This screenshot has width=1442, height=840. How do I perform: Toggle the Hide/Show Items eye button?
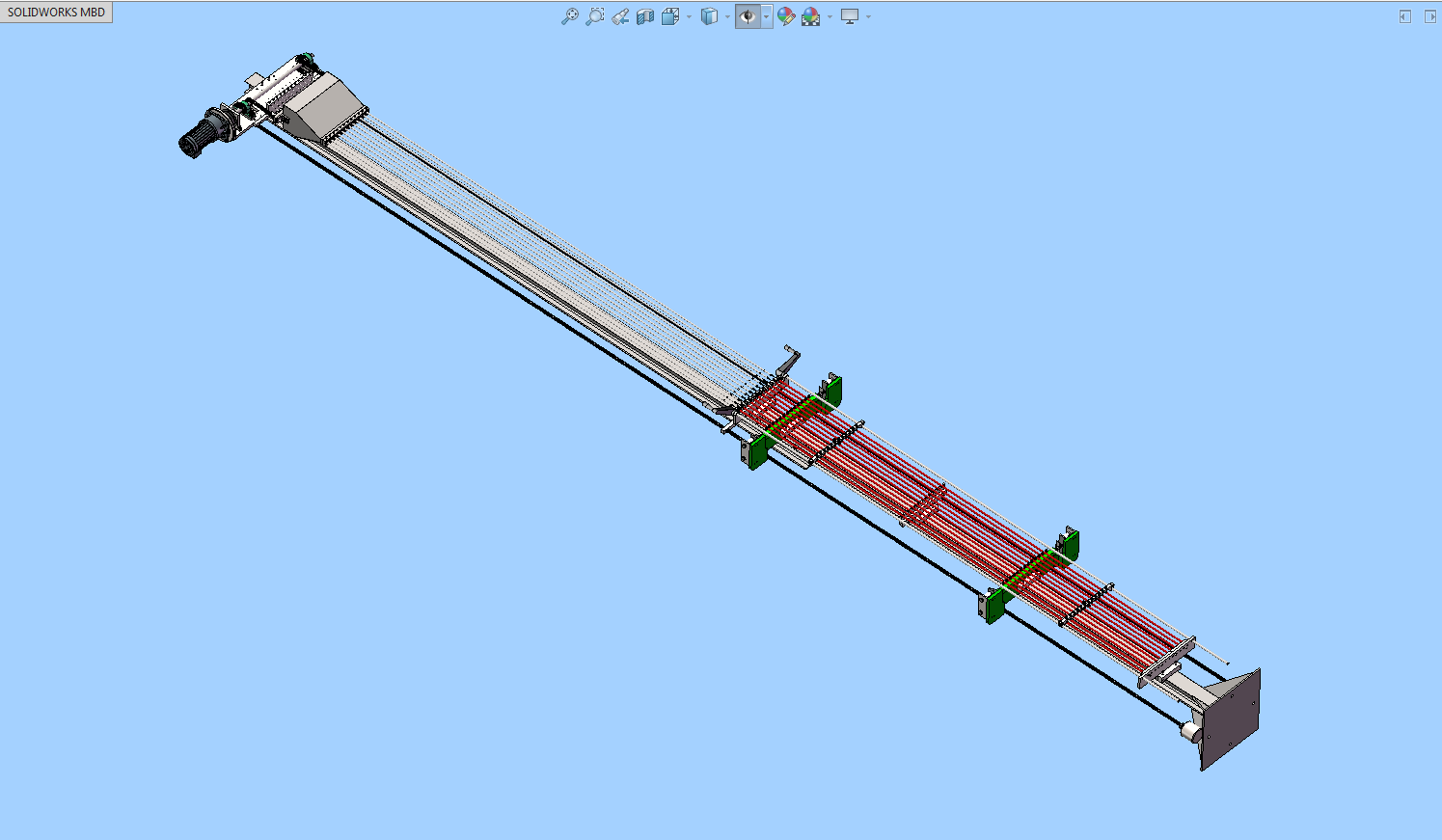pyautogui.click(x=748, y=16)
